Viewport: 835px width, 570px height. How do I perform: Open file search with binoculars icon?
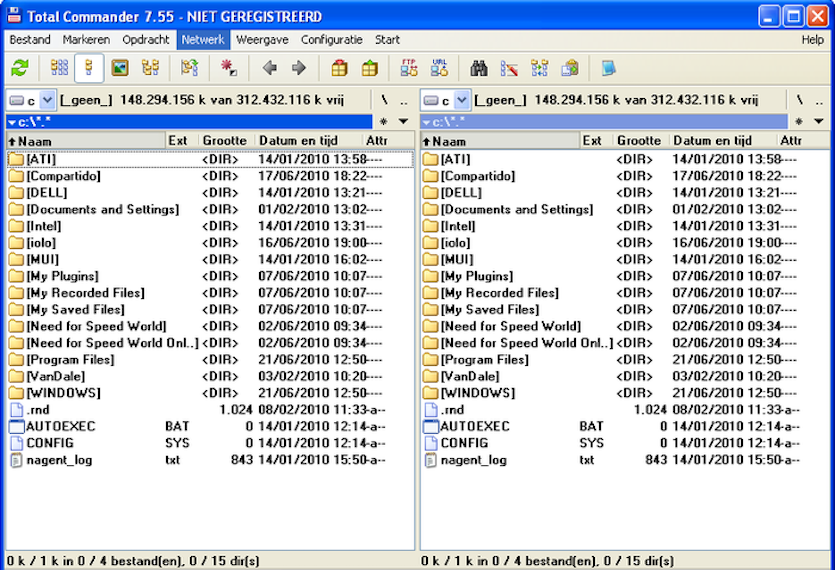[479, 68]
